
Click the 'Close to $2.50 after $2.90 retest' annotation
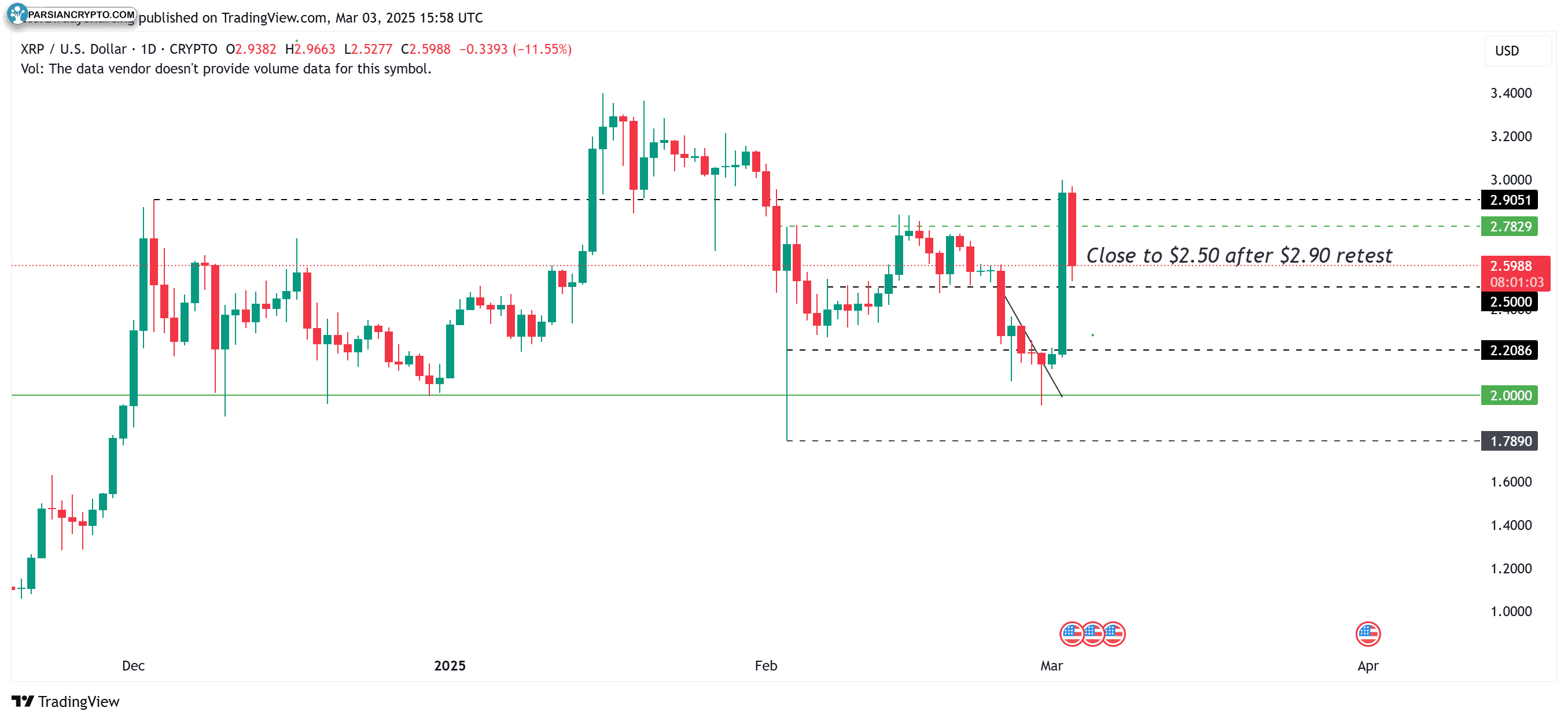pos(1239,255)
